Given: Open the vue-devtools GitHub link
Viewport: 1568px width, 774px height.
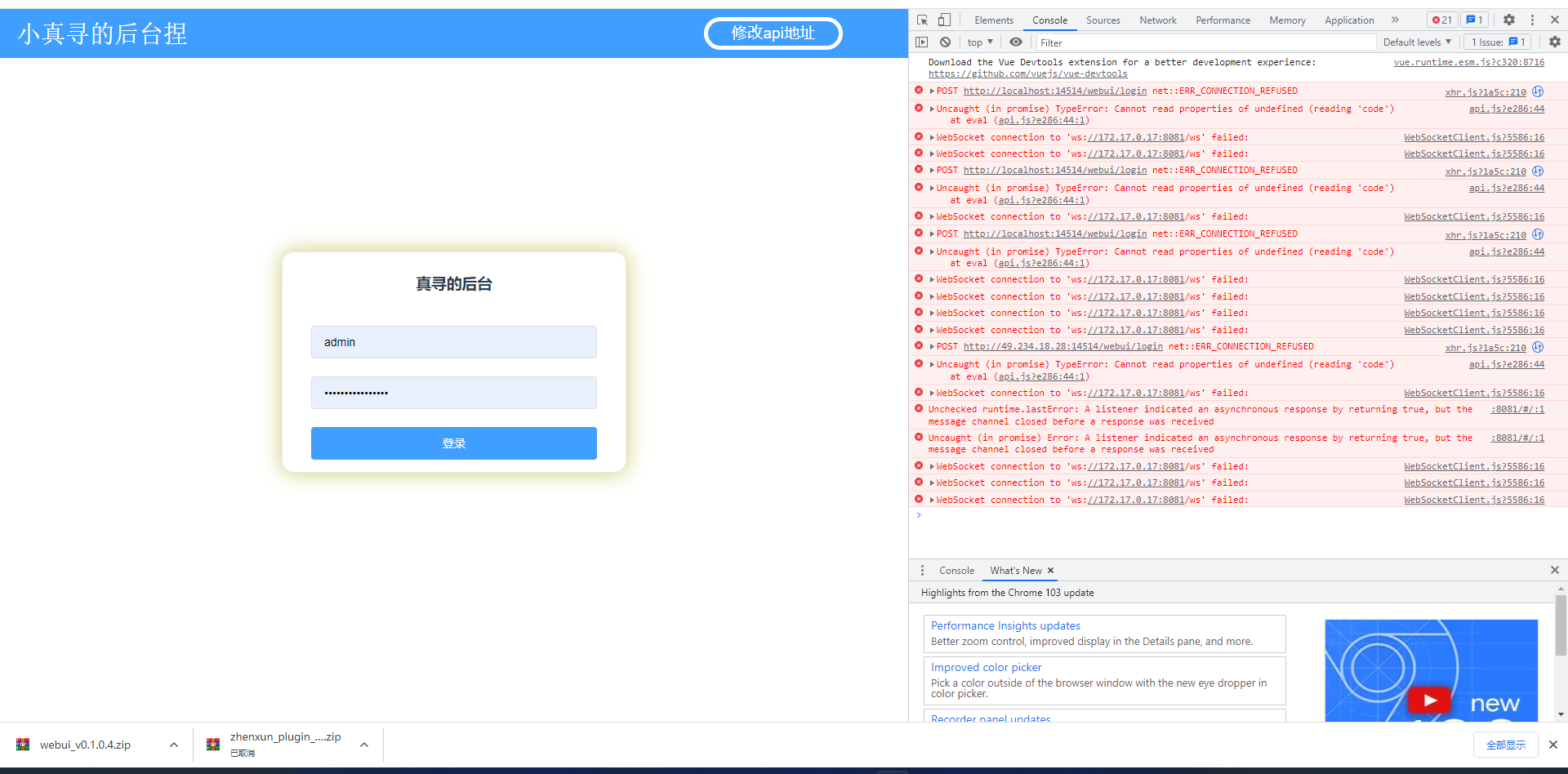Looking at the screenshot, I should pyautogui.click(x=1027, y=73).
